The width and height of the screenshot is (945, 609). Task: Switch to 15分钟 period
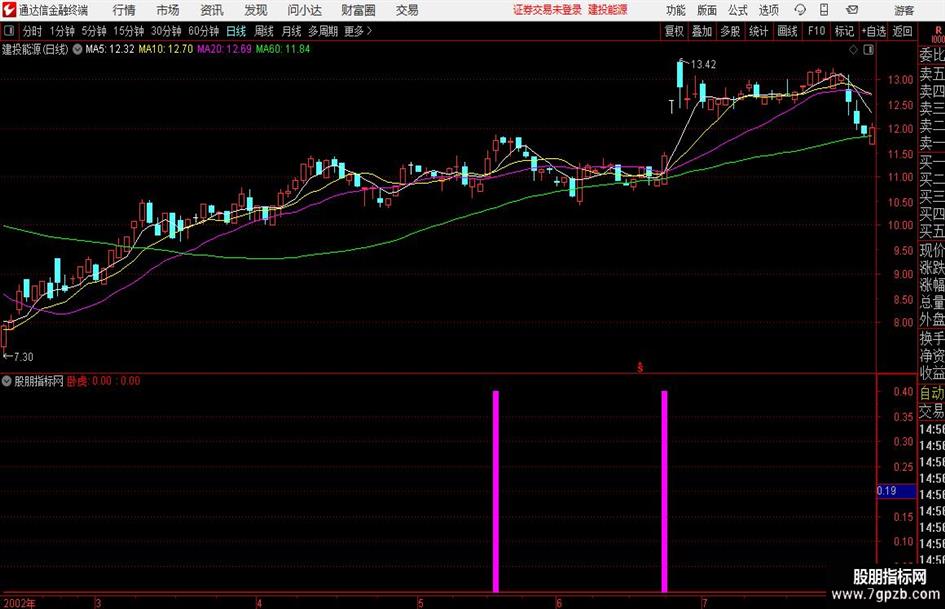click(129, 31)
